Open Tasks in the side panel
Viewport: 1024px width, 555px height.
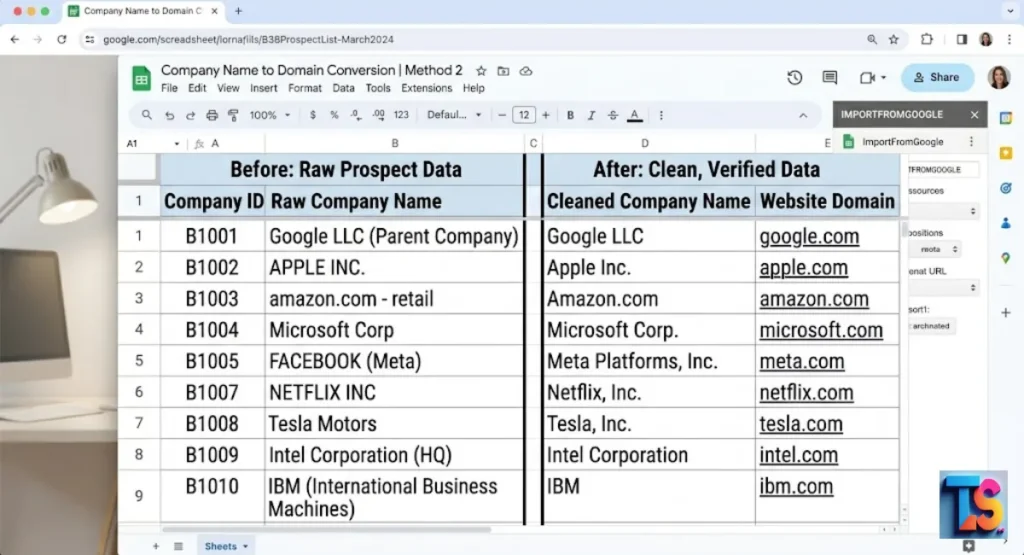click(1006, 188)
